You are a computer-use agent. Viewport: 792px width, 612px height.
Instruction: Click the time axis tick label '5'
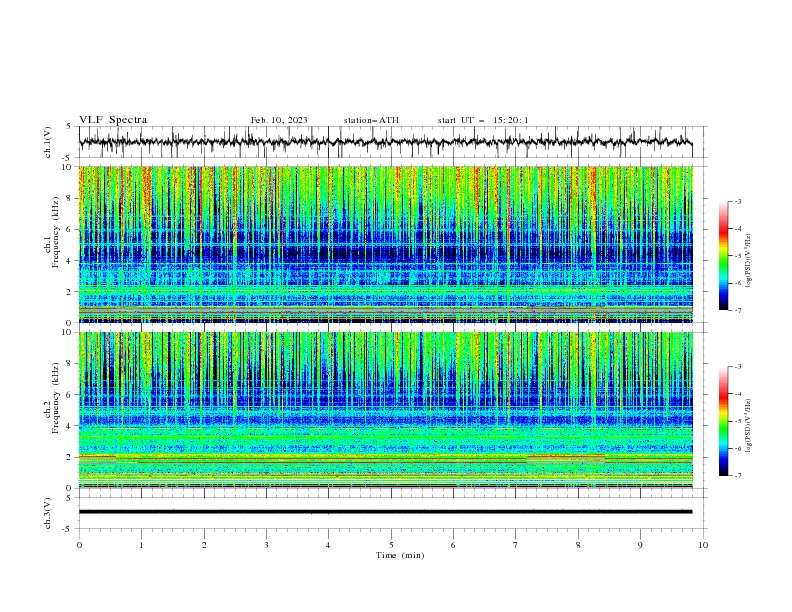(x=391, y=545)
